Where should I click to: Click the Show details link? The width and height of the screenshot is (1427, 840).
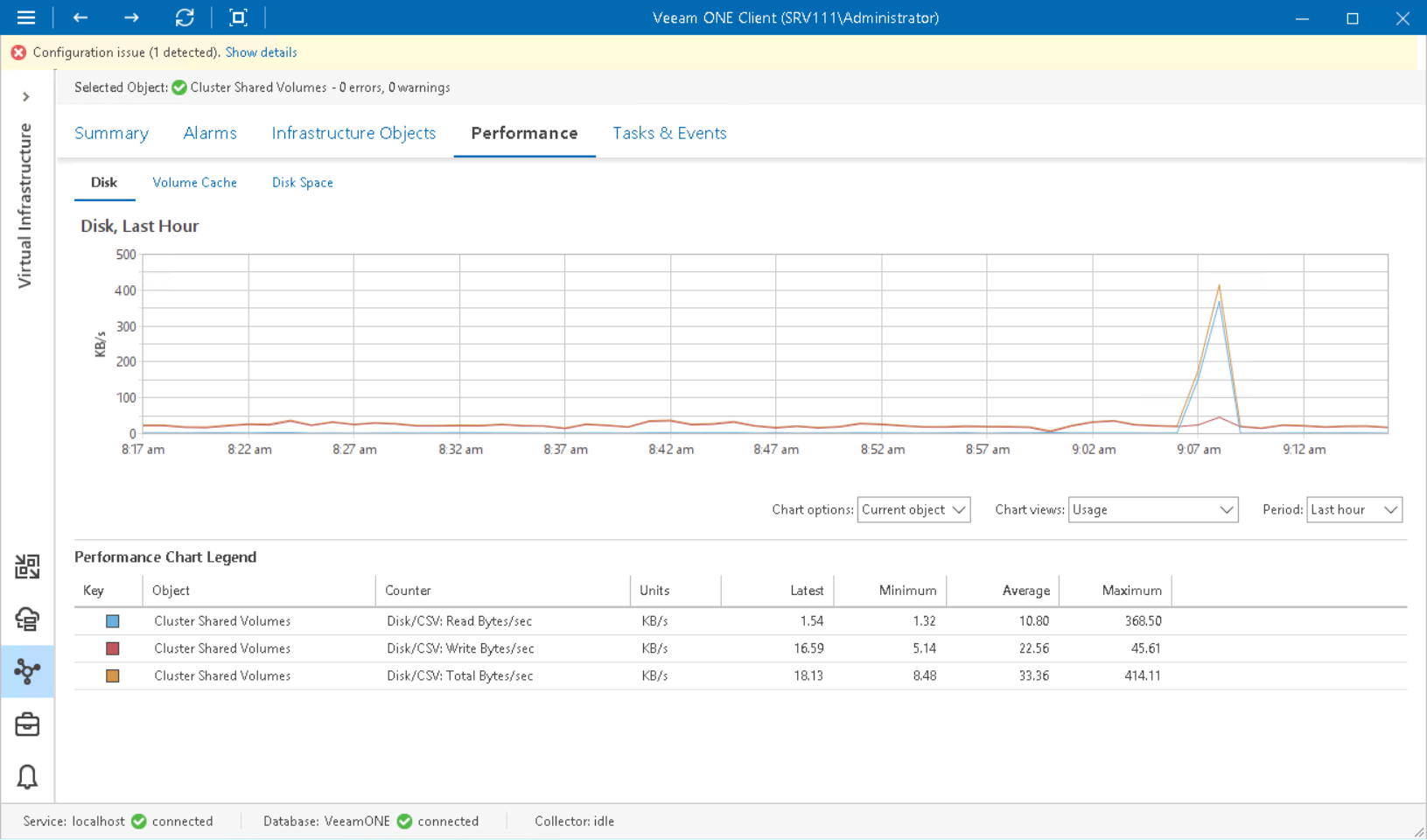(x=261, y=52)
